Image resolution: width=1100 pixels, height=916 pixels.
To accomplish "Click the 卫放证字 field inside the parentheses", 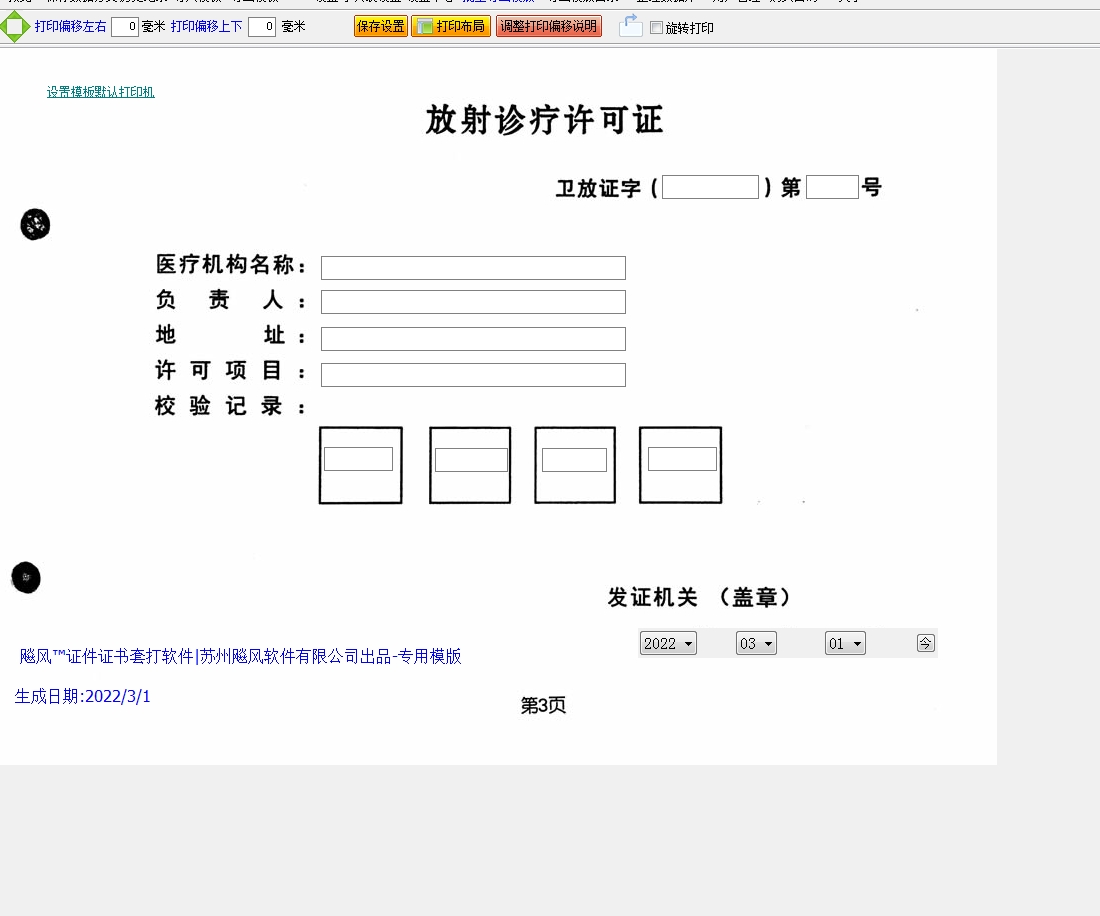I will [710, 187].
